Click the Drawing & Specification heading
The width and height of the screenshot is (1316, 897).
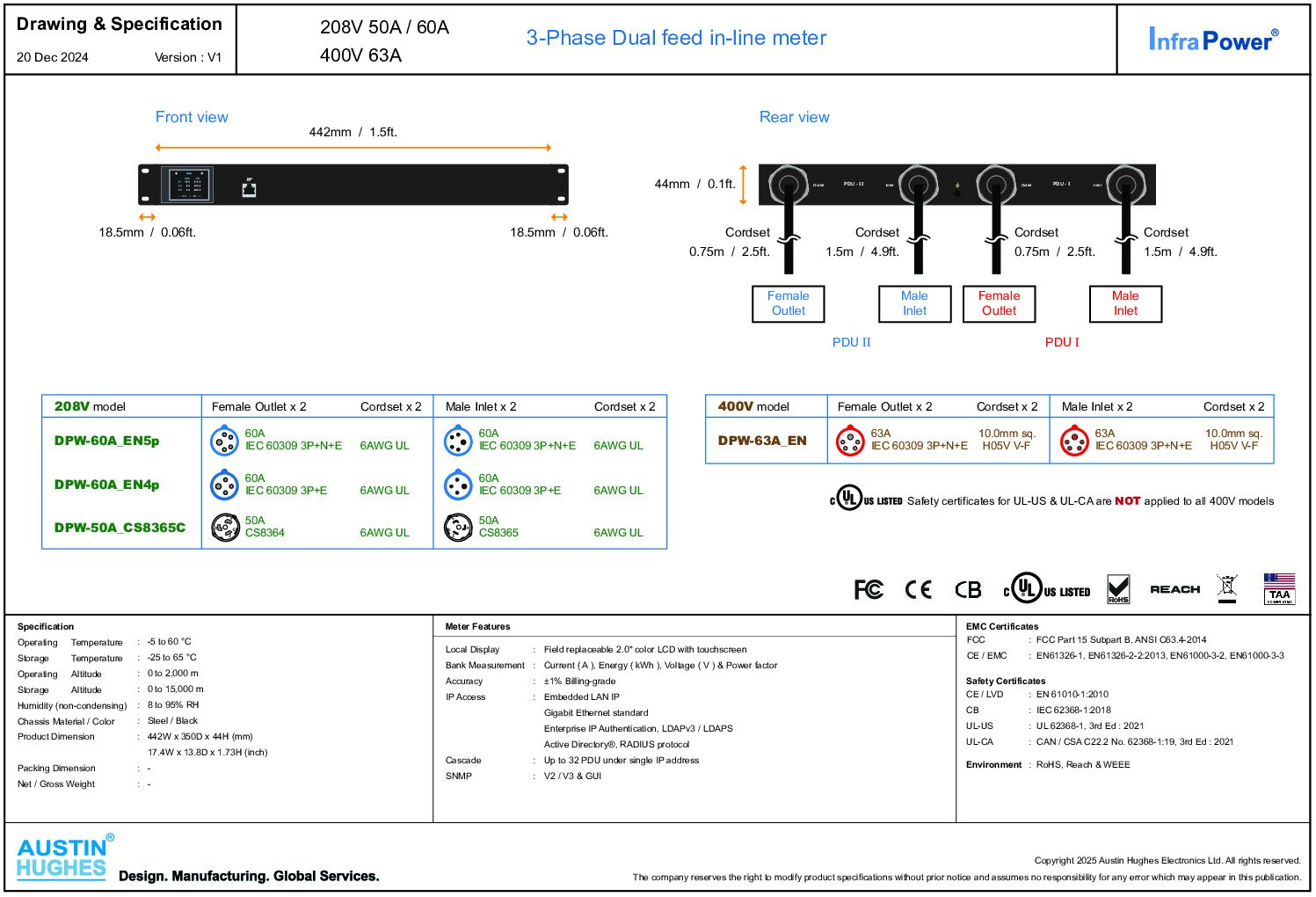point(120,24)
